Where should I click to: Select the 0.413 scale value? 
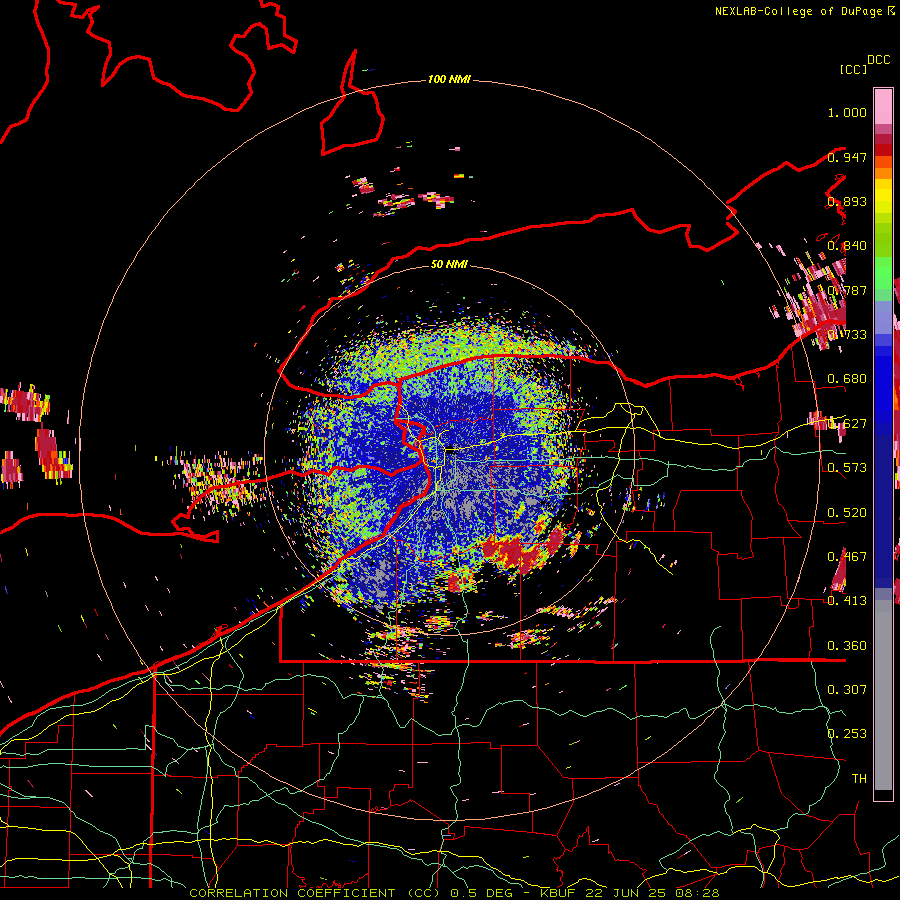(x=847, y=601)
